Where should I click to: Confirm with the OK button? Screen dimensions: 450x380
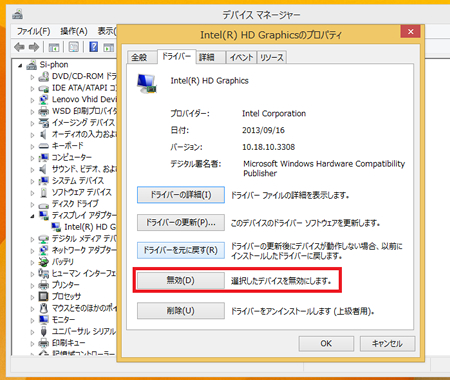coord(326,343)
